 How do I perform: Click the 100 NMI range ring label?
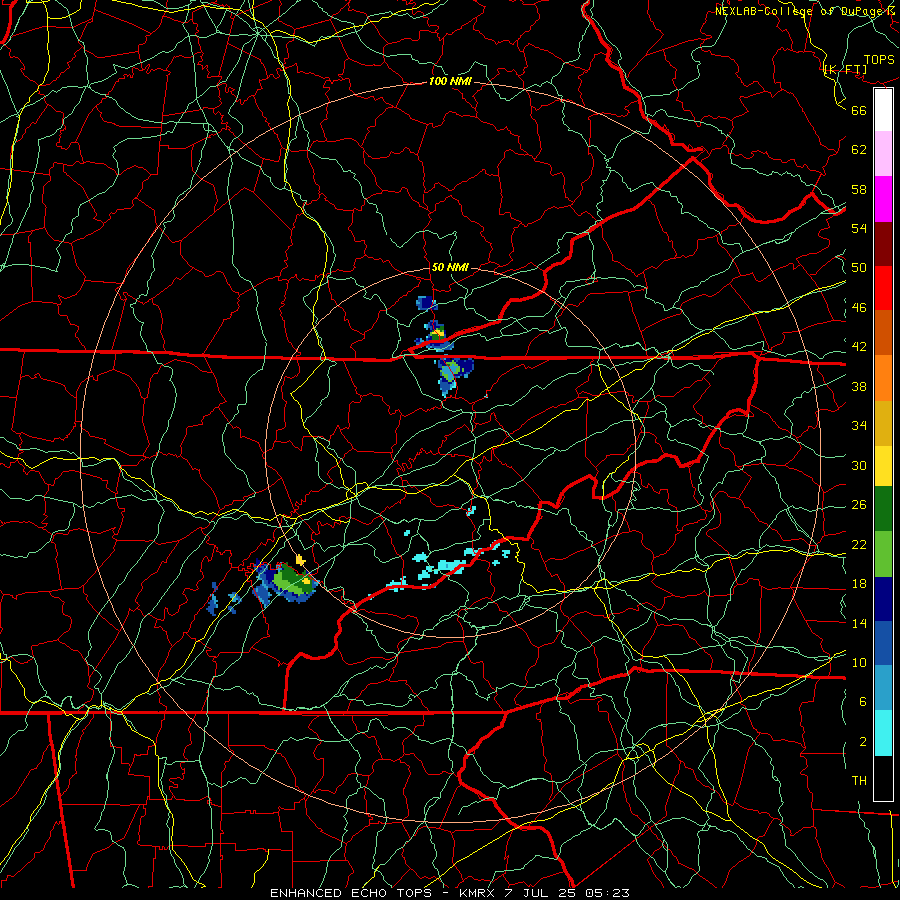point(450,82)
